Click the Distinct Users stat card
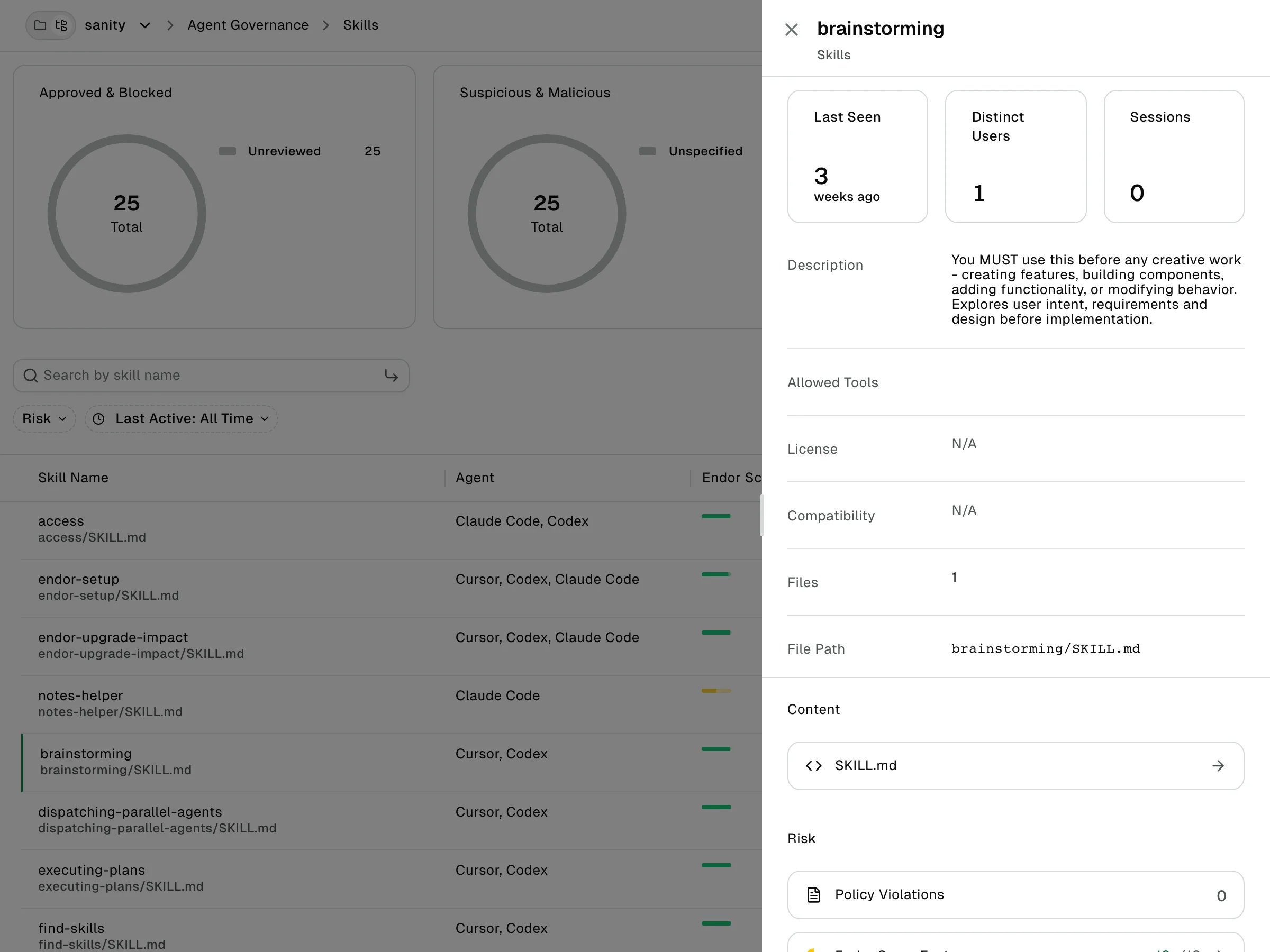Viewport: 1270px width, 952px height. [x=1015, y=156]
